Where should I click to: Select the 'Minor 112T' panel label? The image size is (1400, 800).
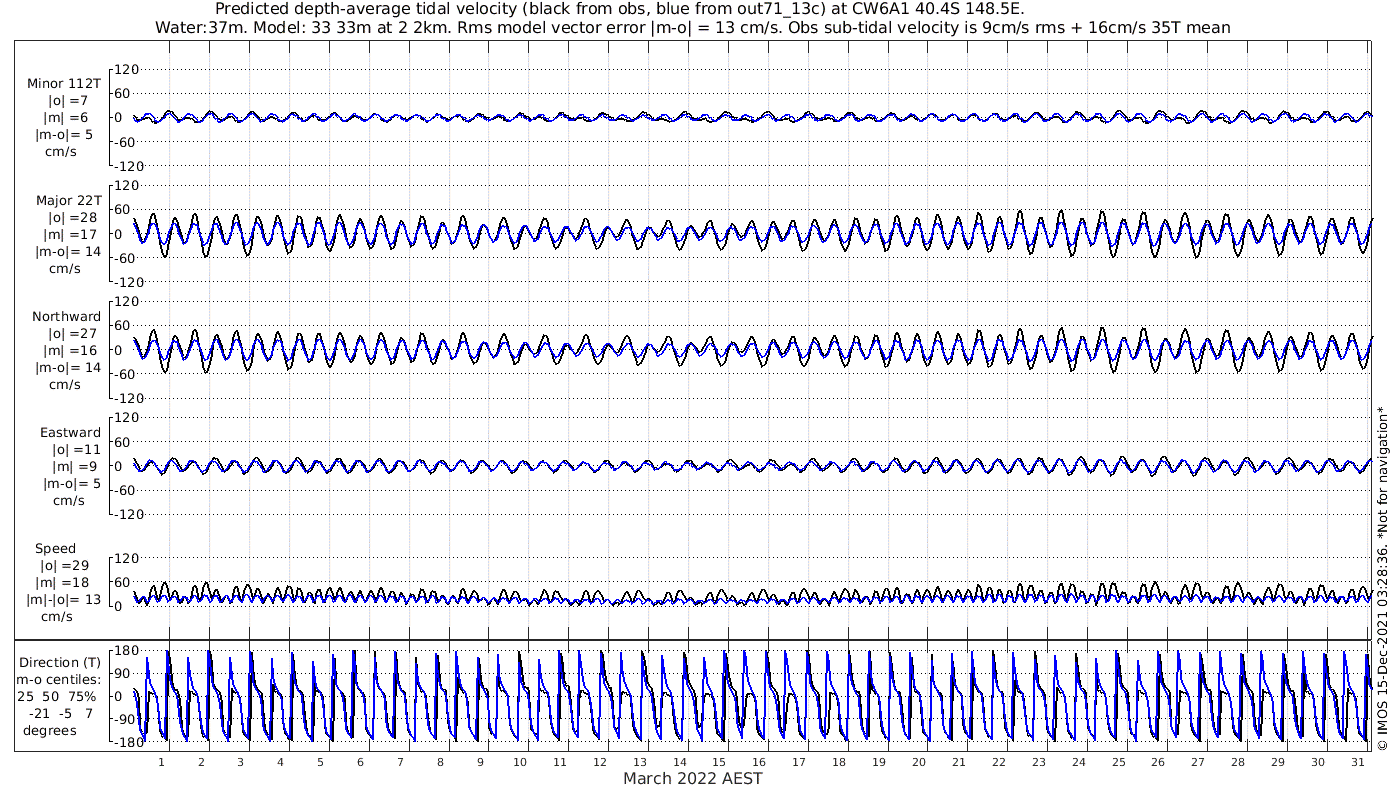pyautogui.click(x=64, y=84)
